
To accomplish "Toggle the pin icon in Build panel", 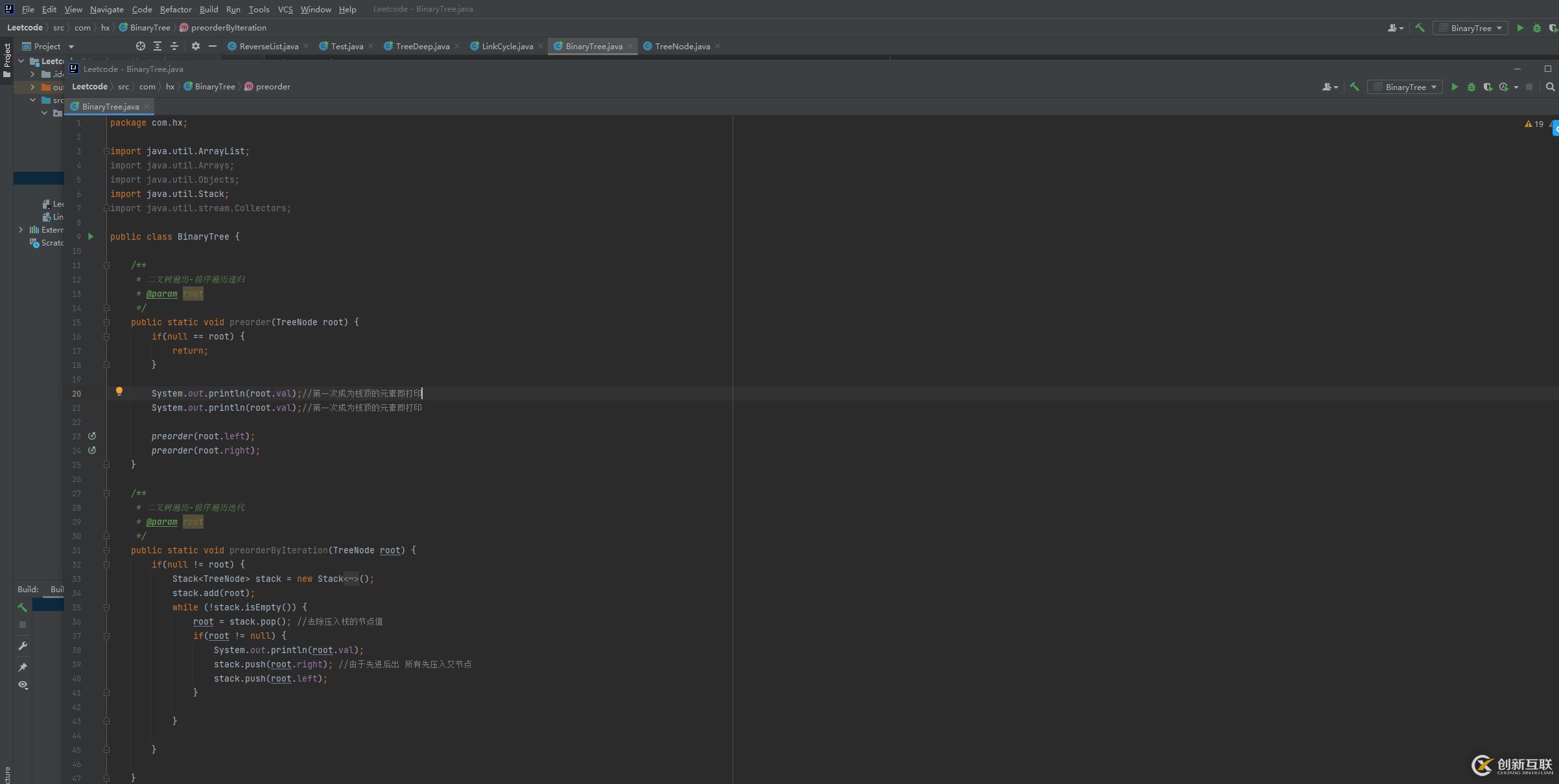I will click(x=23, y=667).
